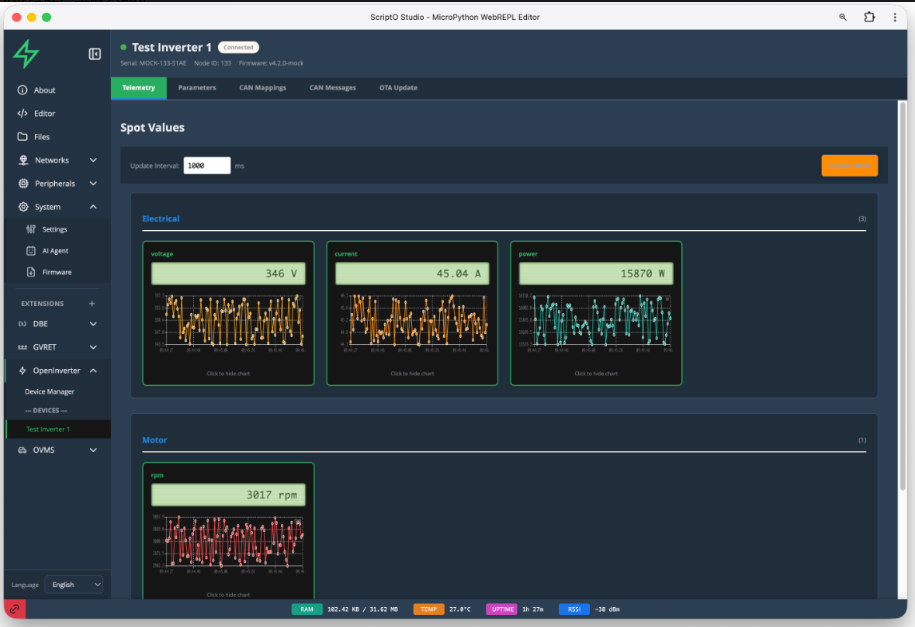Click the Update Interval input field
This screenshot has height=627, width=915.
(x=207, y=166)
